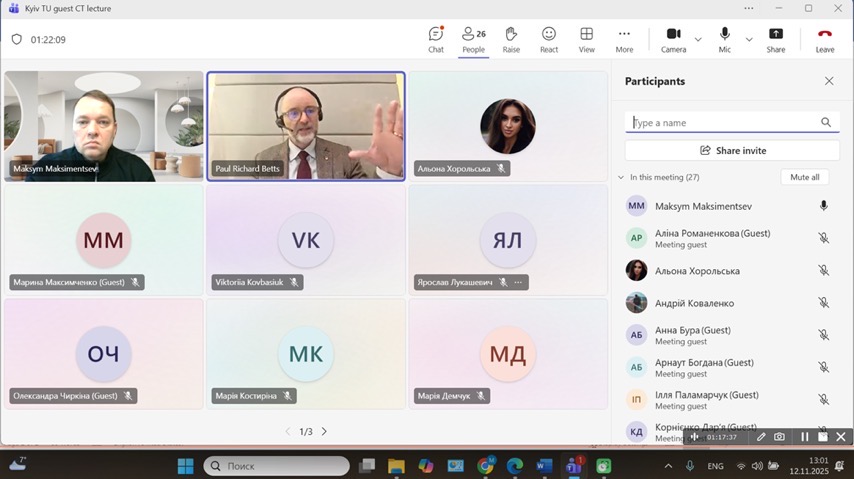Pause the screen recording
Image resolution: width=854 pixels, height=479 pixels.
(x=804, y=437)
